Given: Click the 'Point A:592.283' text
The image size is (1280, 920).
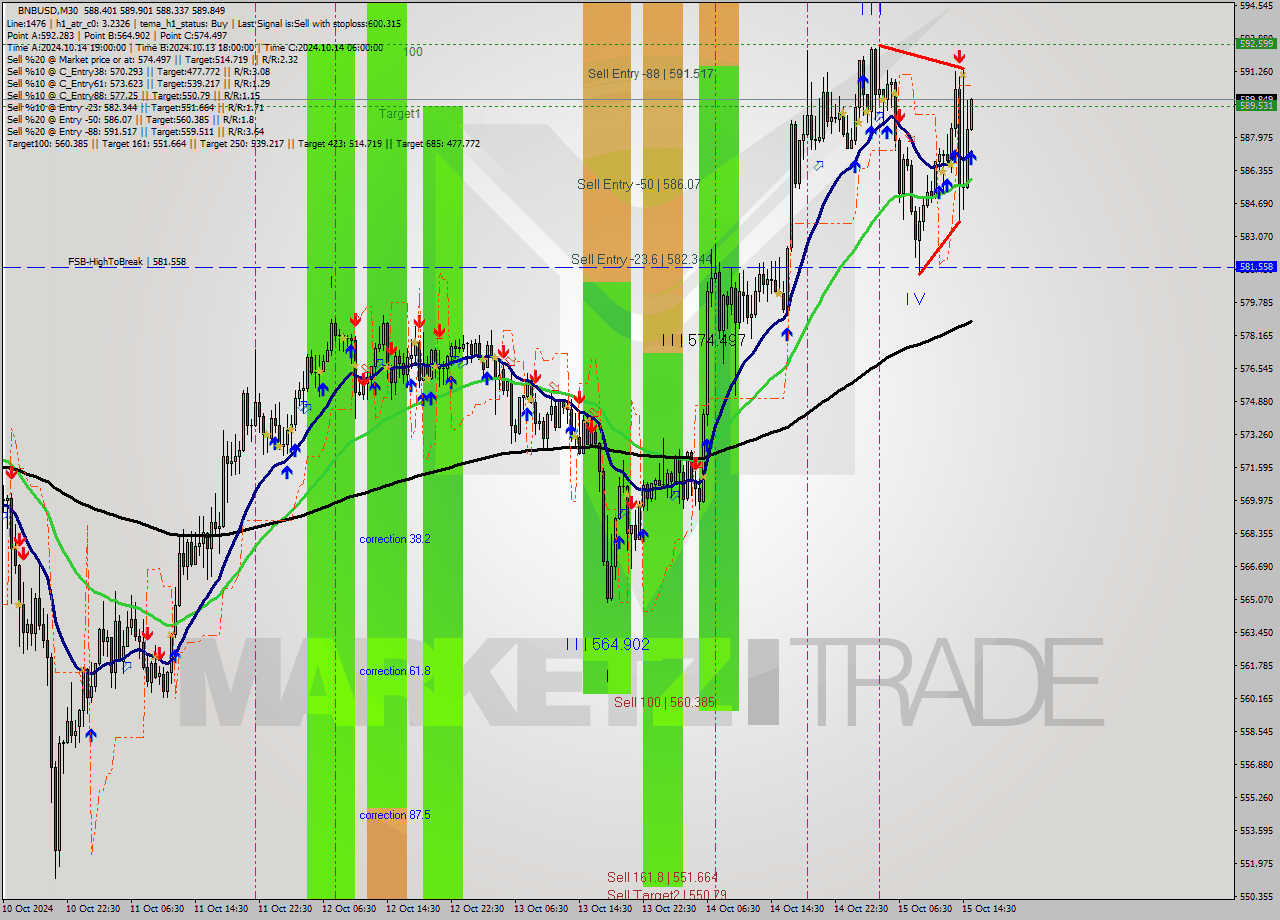Looking at the screenshot, I should pos(40,35).
